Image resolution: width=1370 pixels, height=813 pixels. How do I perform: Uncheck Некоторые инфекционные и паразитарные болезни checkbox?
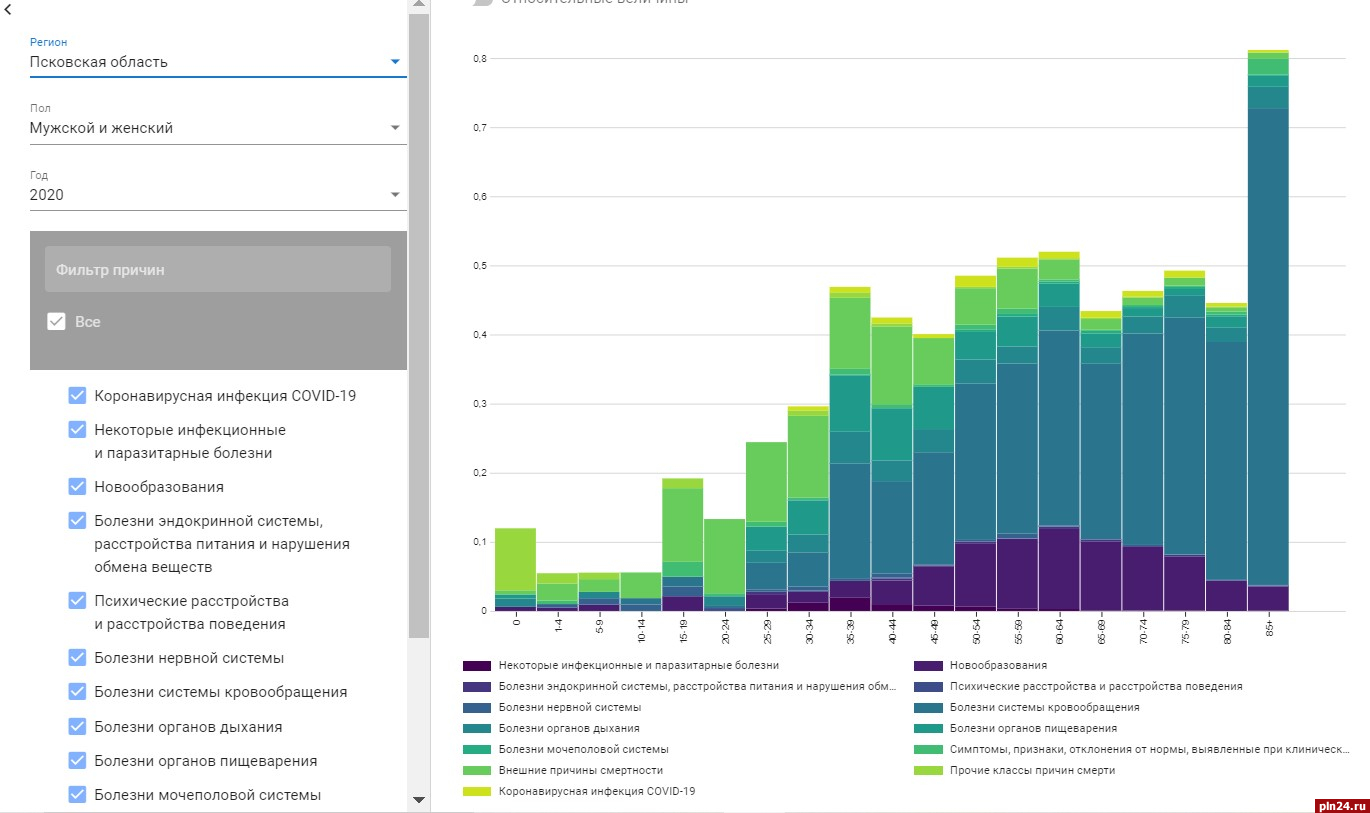[x=78, y=430]
